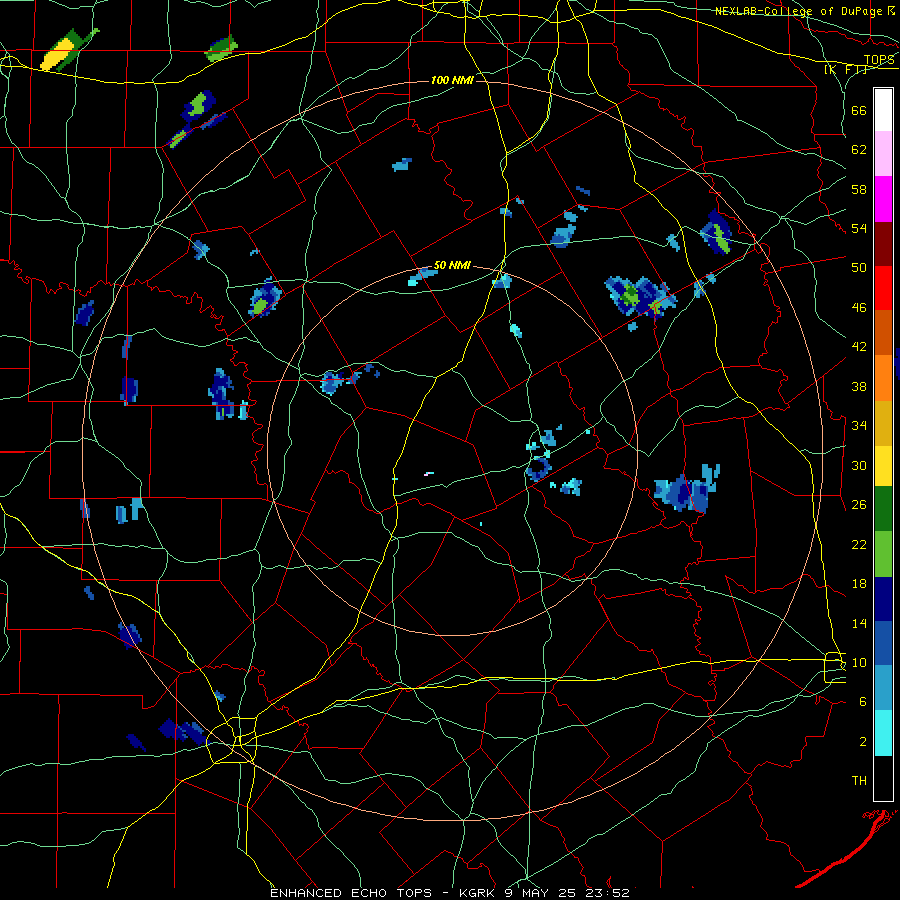
Task: Click the dark red swatch in the scale
Action: pyautogui.click(x=883, y=244)
